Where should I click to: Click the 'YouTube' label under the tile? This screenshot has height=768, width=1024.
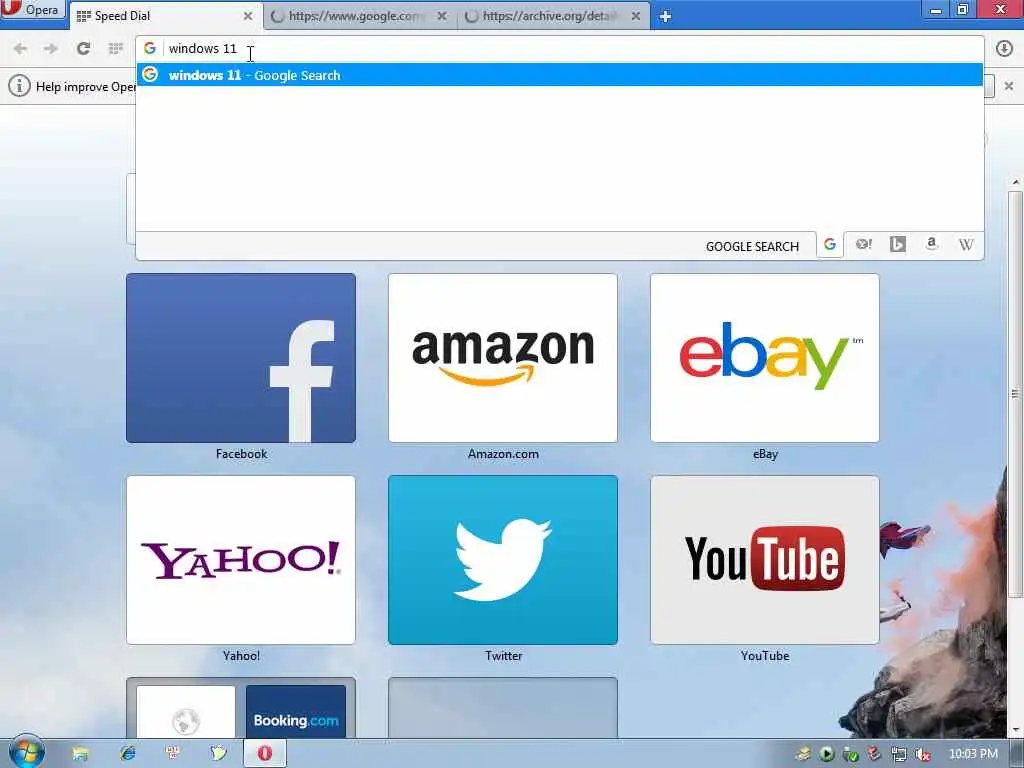pos(765,656)
